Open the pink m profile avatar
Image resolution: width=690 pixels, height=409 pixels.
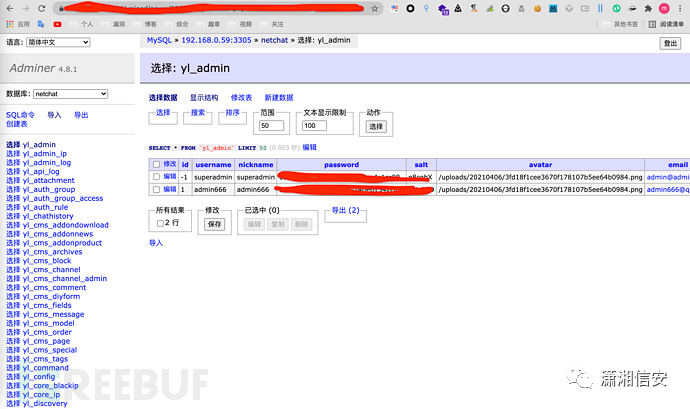[x=664, y=8]
